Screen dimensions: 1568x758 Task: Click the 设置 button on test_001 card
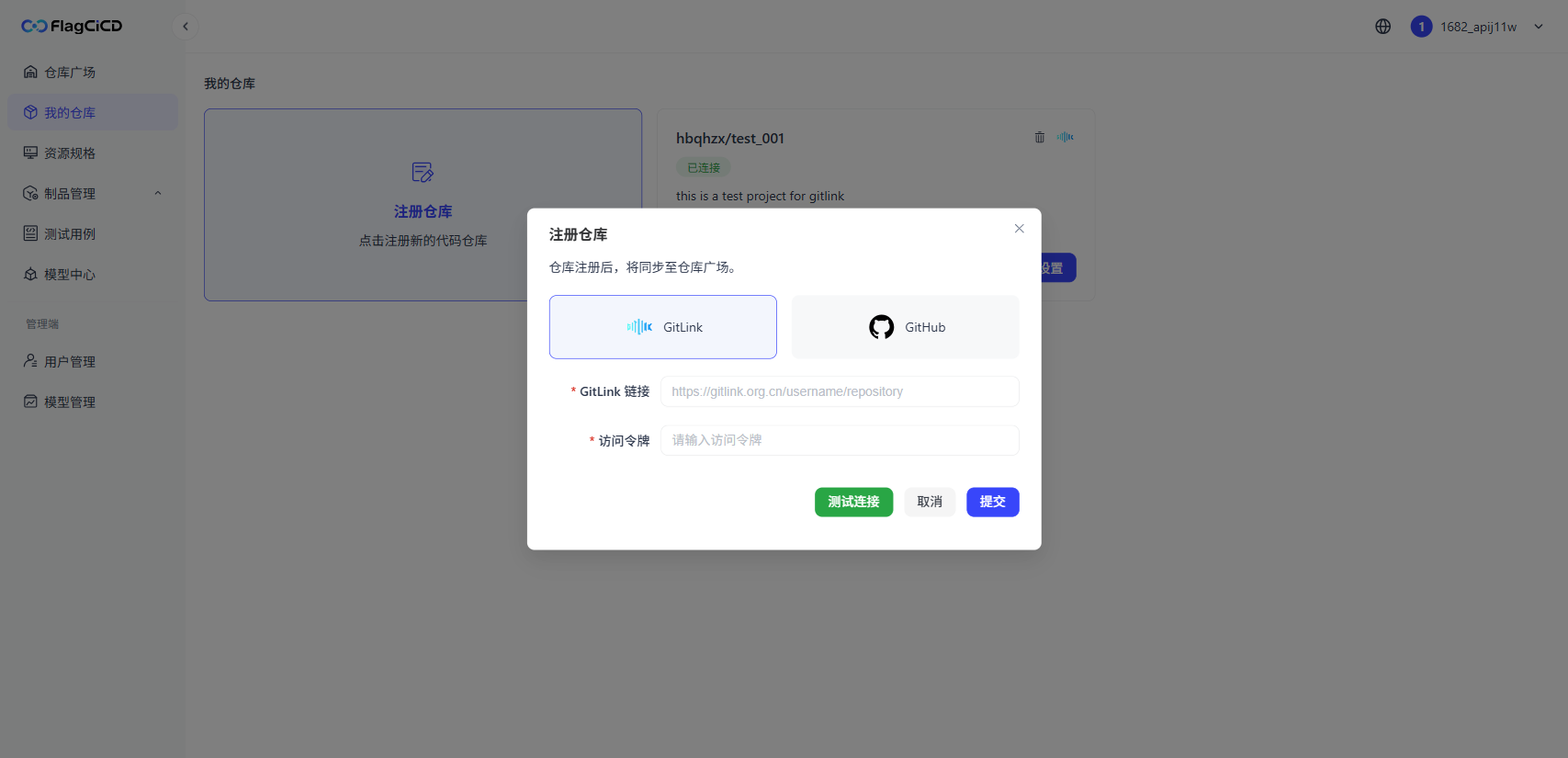click(x=1057, y=268)
